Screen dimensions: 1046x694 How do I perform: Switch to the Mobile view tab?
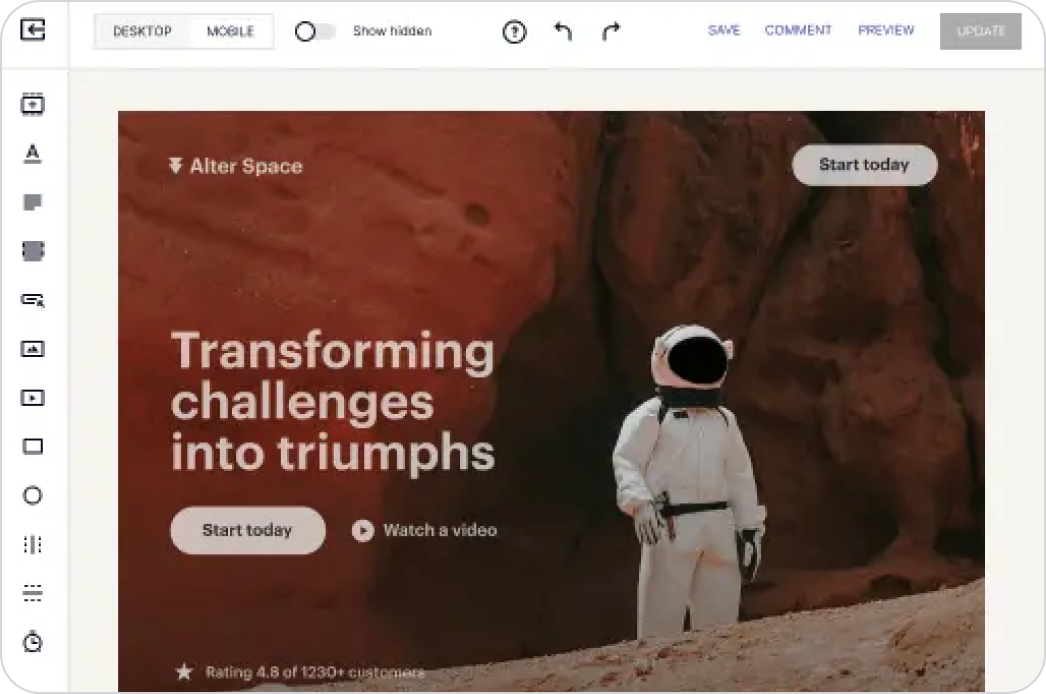coord(230,32)
